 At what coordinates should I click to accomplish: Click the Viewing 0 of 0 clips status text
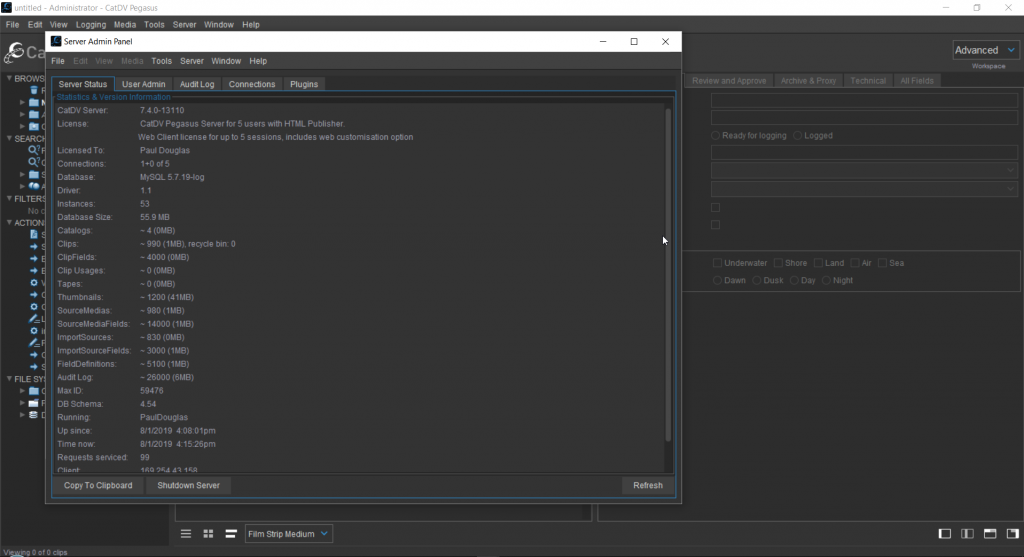[x=35, y=552]
